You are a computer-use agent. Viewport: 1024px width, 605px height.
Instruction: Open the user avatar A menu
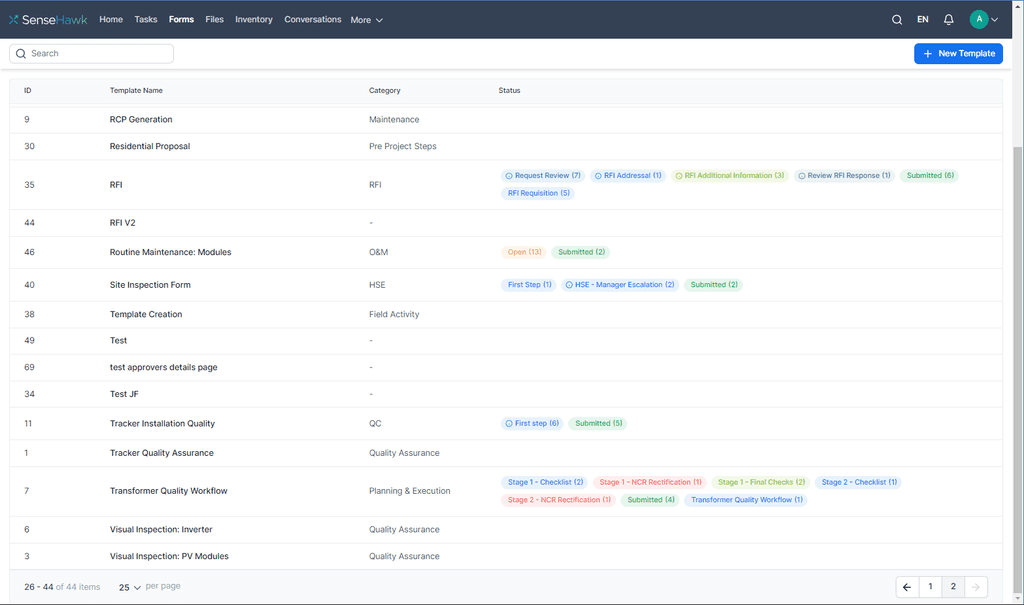pos(978,20)
